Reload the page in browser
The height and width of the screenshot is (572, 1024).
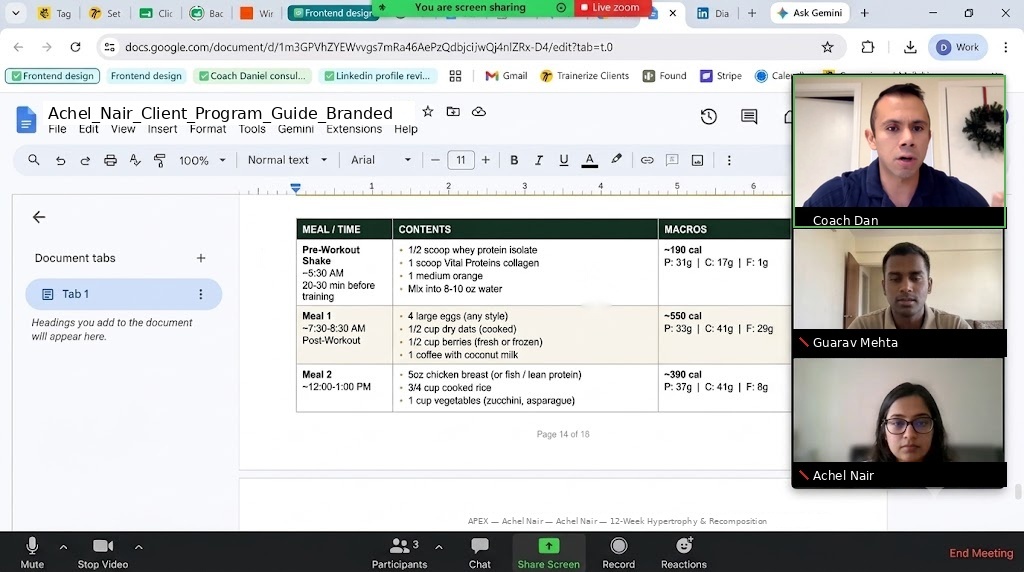pos(76,47)
